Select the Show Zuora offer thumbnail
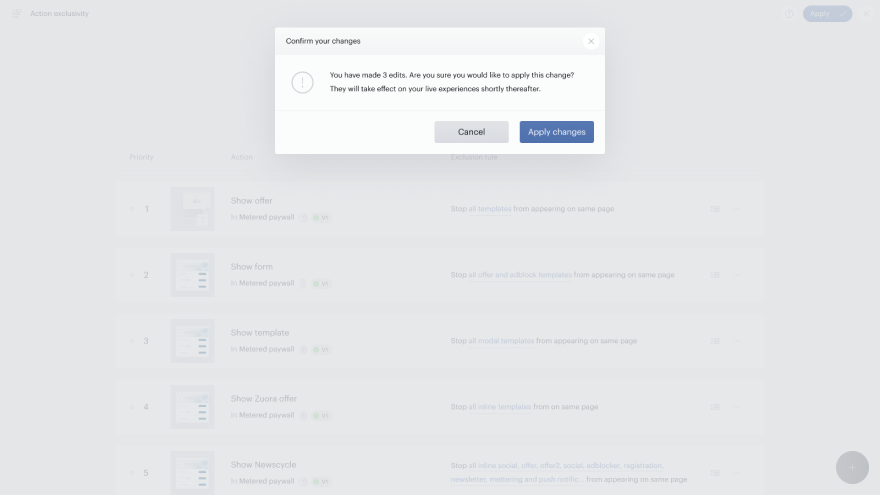The width and height of the screenshot is (880, 495). (x=192, y=407)
